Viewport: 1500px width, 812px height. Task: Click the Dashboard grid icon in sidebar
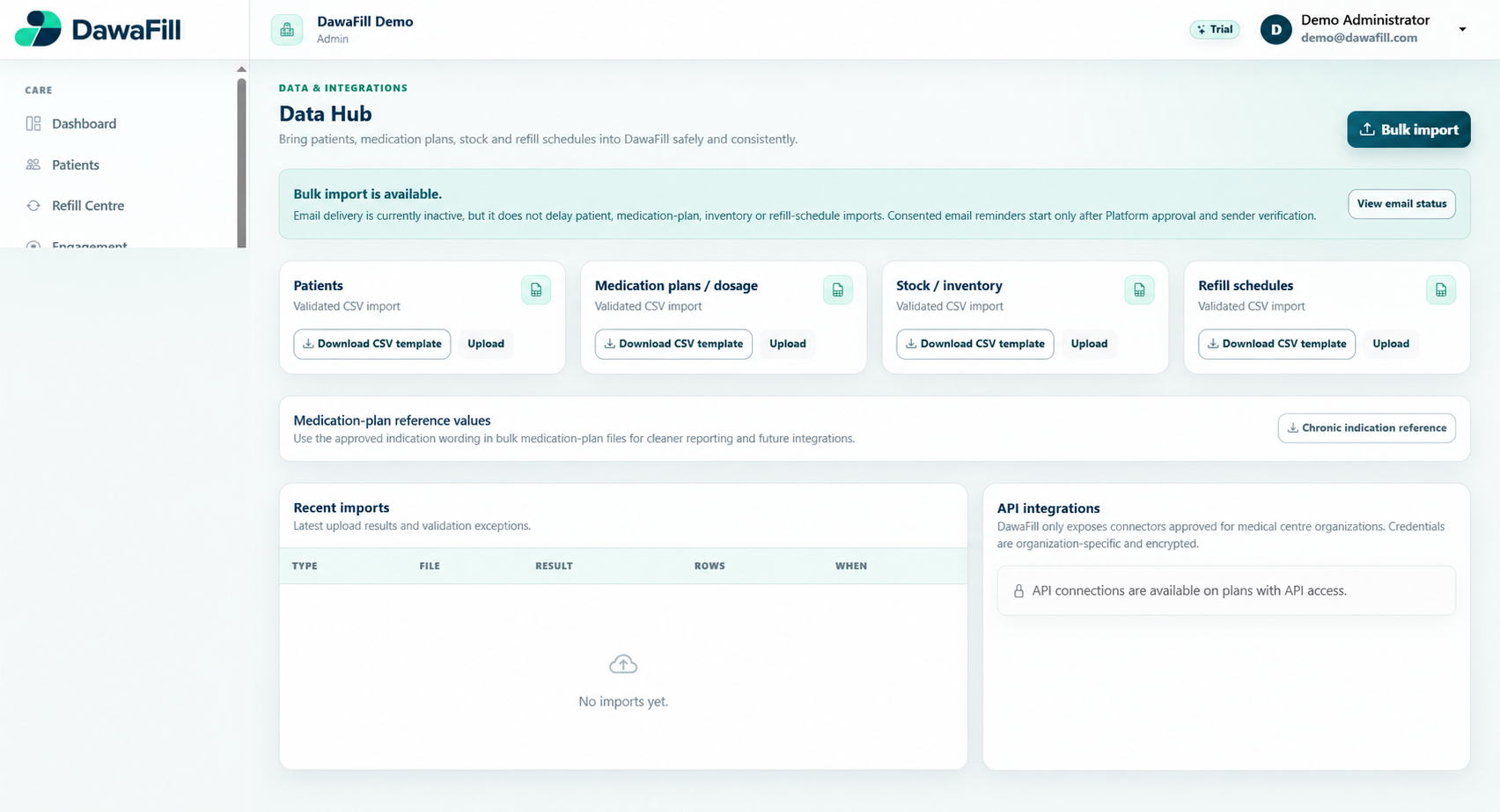point(33,123)
